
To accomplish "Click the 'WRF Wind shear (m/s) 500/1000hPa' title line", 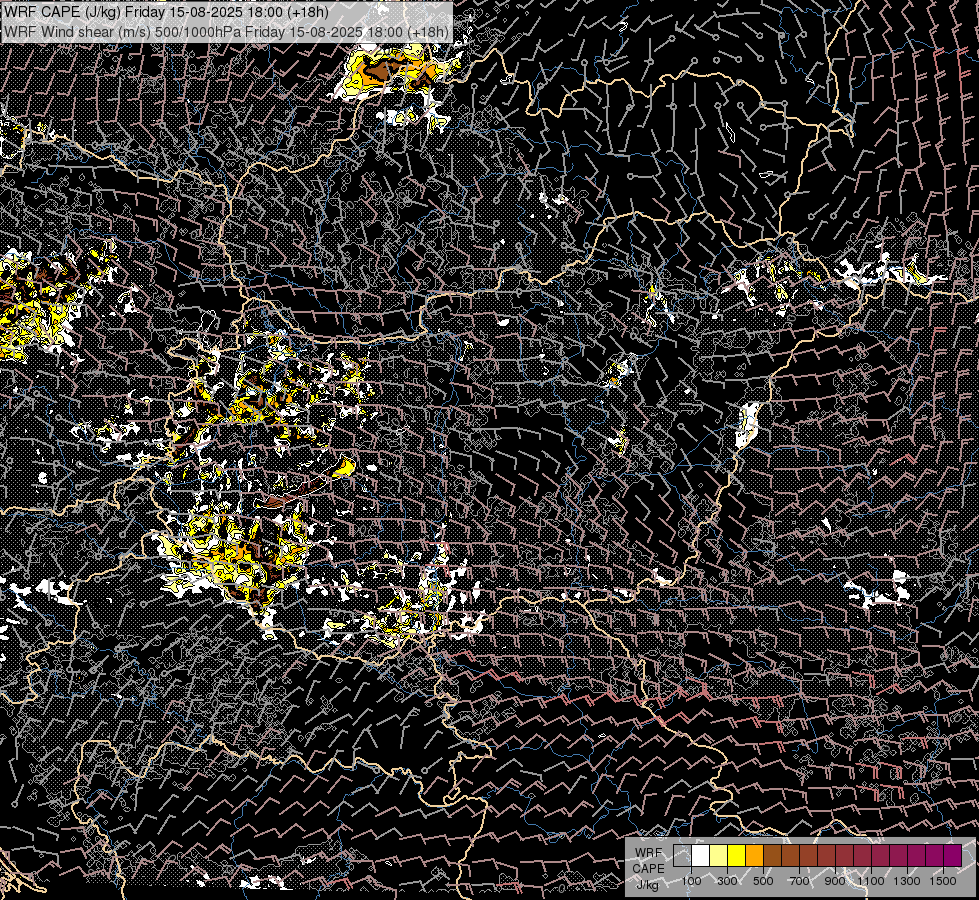I will tap(226, 32).
